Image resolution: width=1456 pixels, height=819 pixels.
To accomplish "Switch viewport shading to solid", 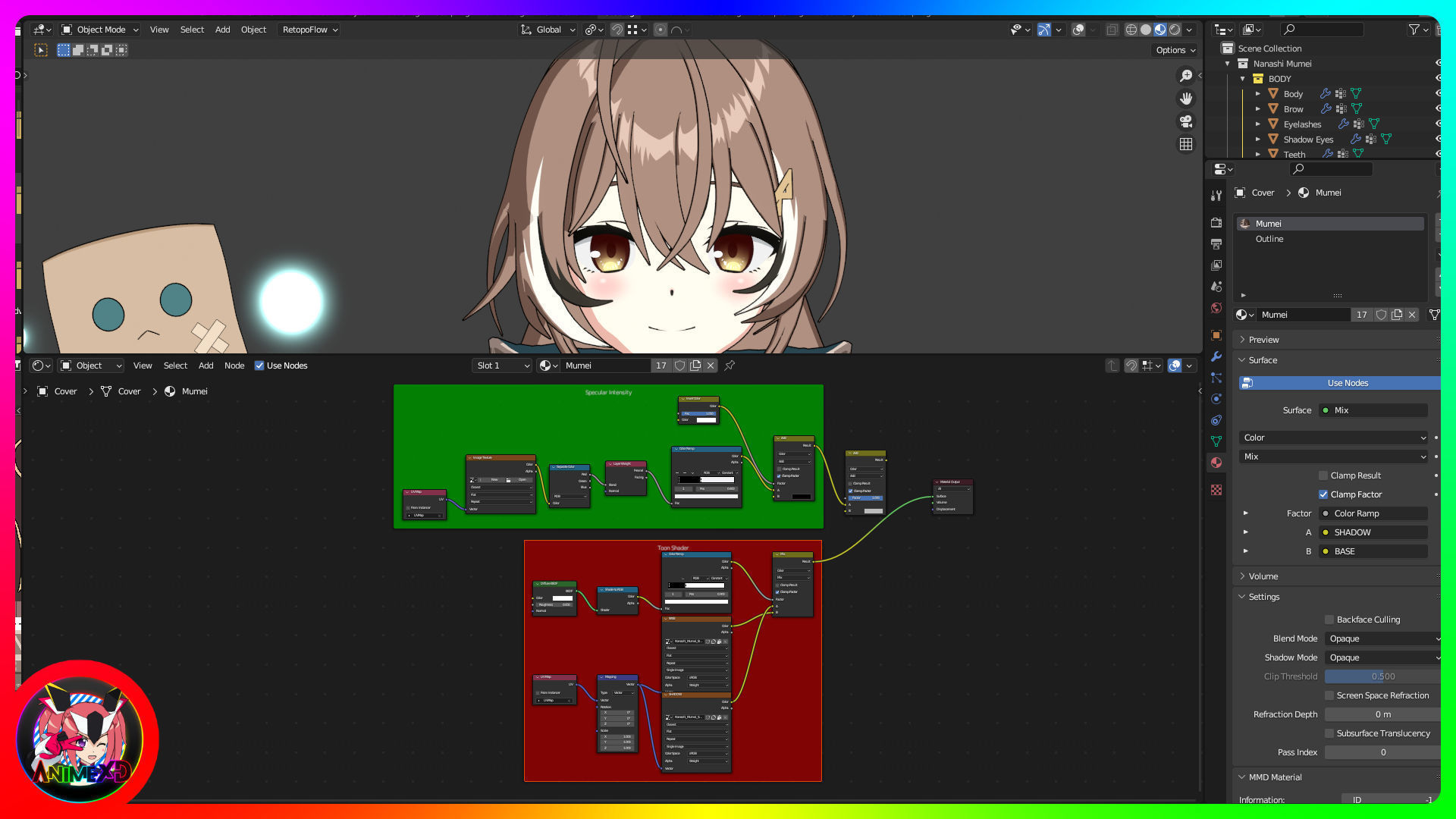I will point(1146,30).
